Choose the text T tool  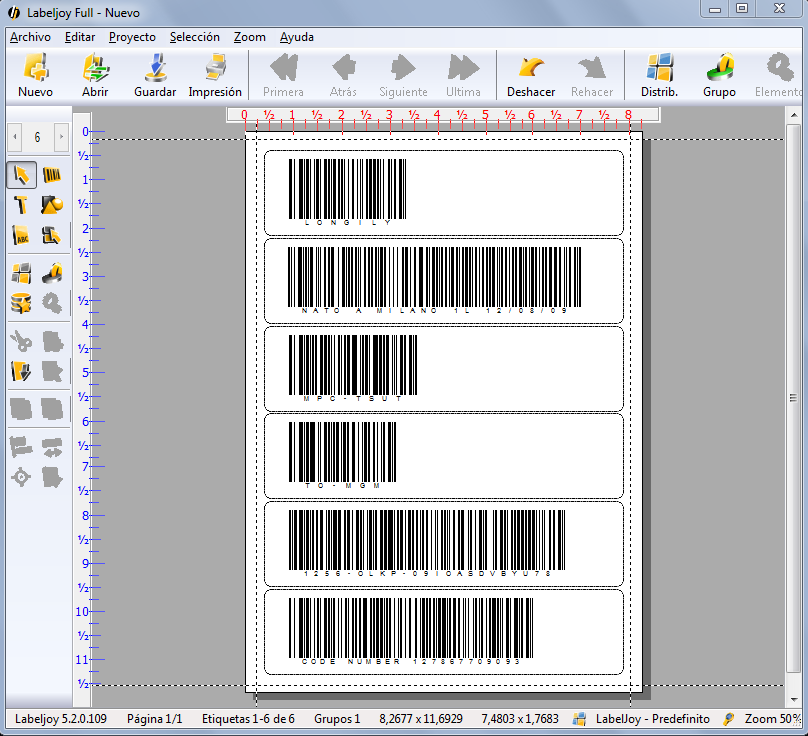point(22,205)
